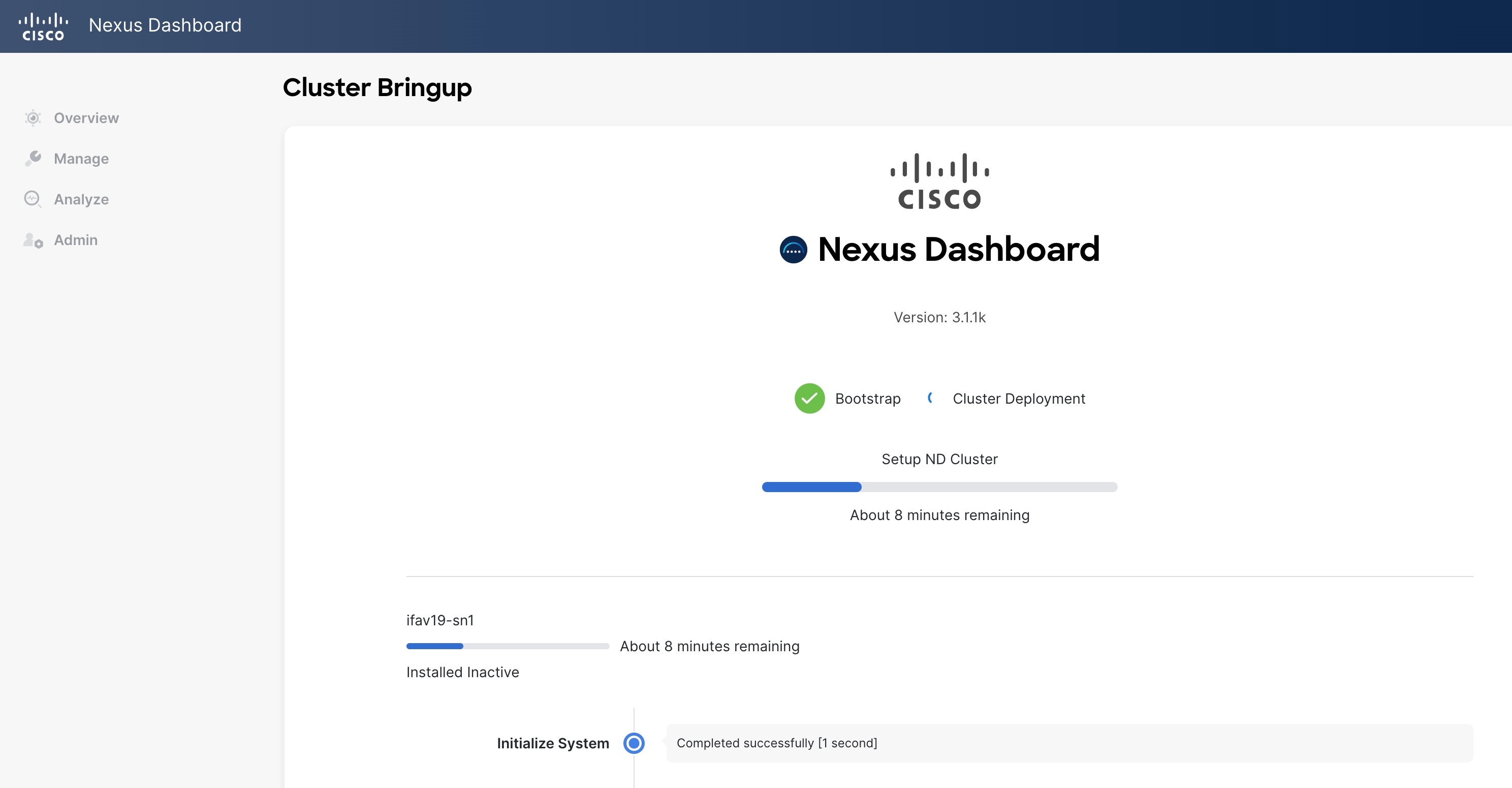Open the Manage menu item
This screenshot has width=1512, height=788.
[81, 159]
